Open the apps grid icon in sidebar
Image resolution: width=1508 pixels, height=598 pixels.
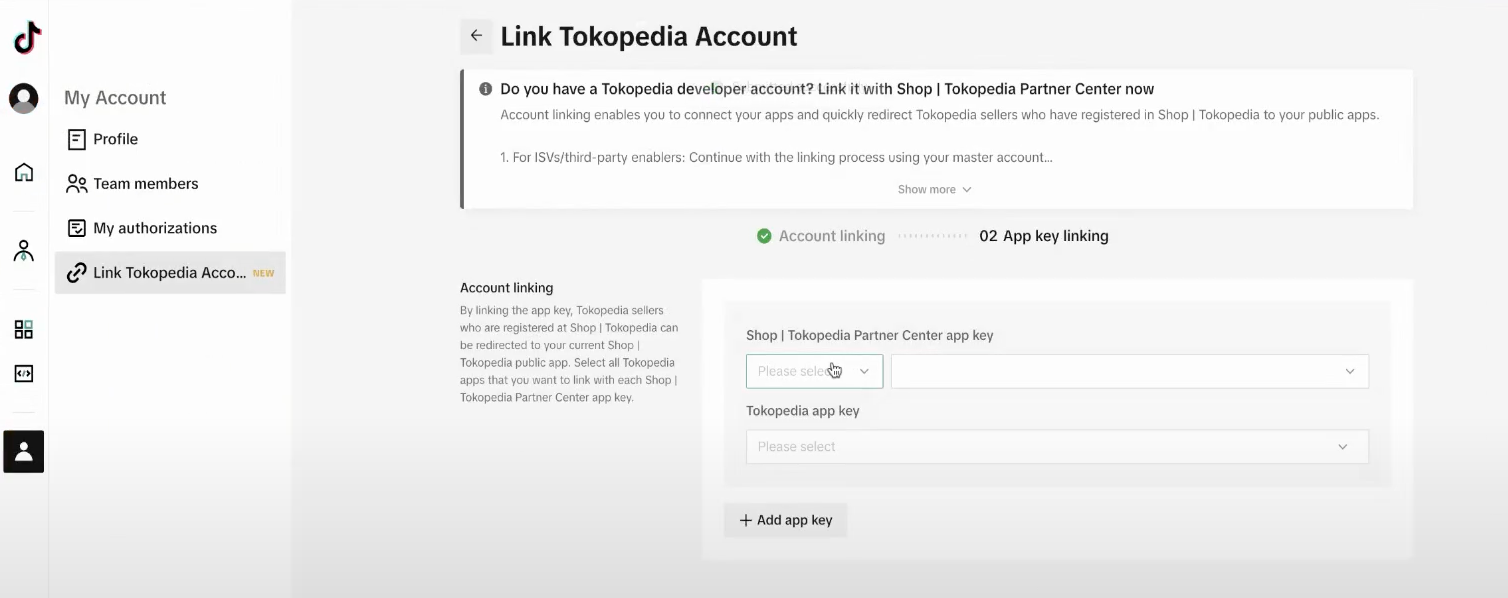pos(24,330)
